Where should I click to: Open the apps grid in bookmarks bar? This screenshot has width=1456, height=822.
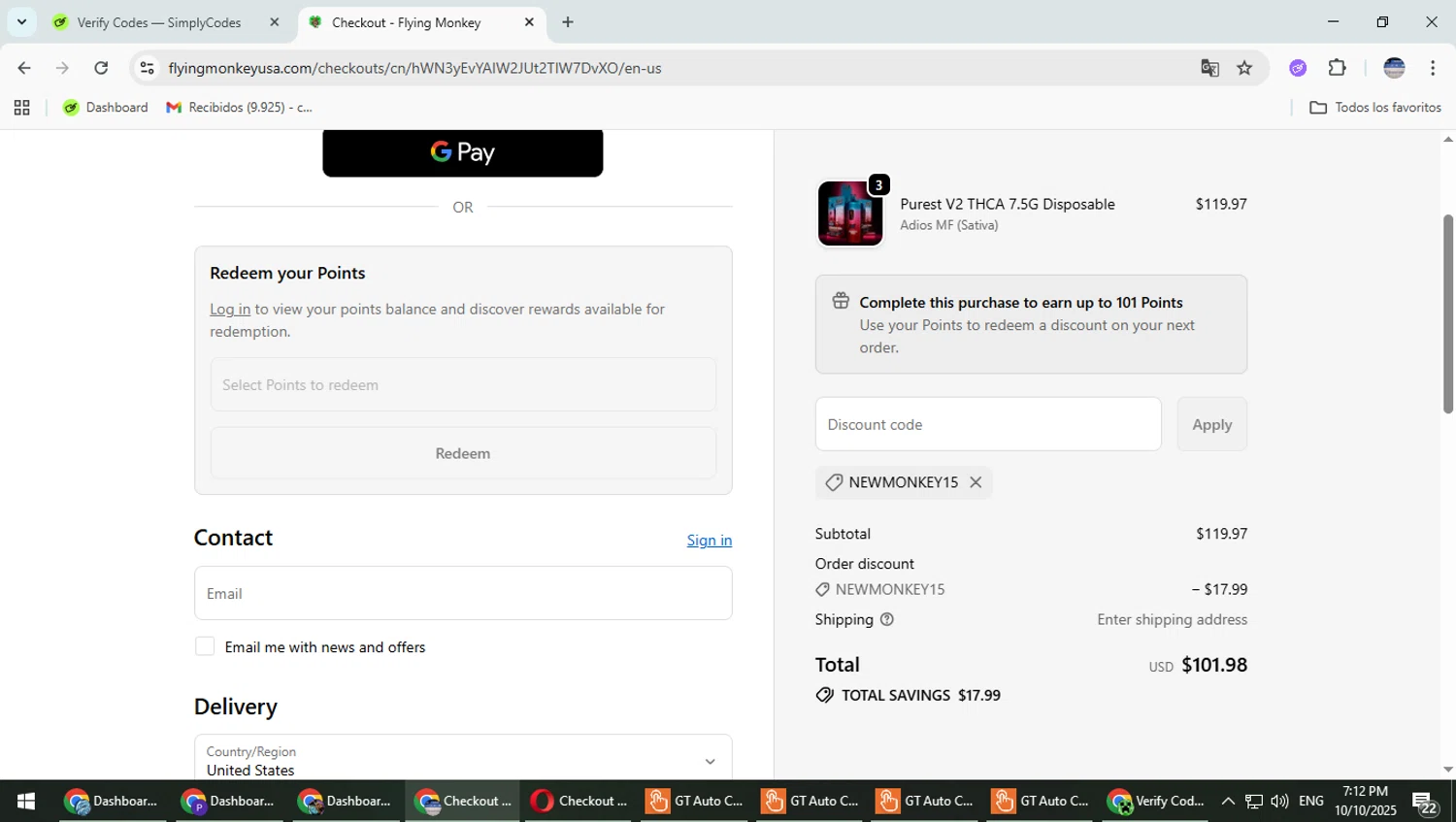pos(21,108)
